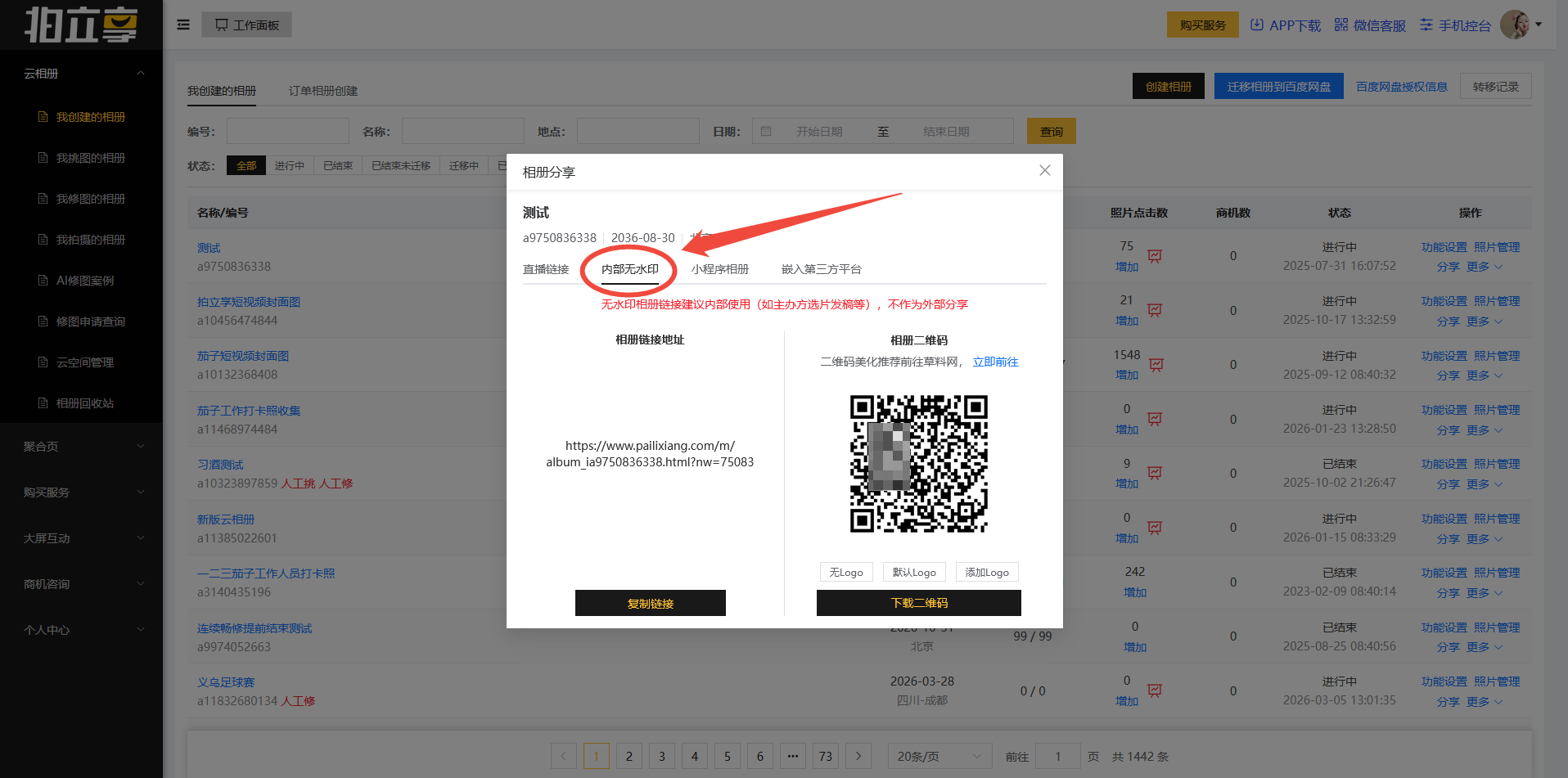Viewport: 1568px width, 778px height.
Task: Click the 下载二维码 button
Action: (918, 603)
